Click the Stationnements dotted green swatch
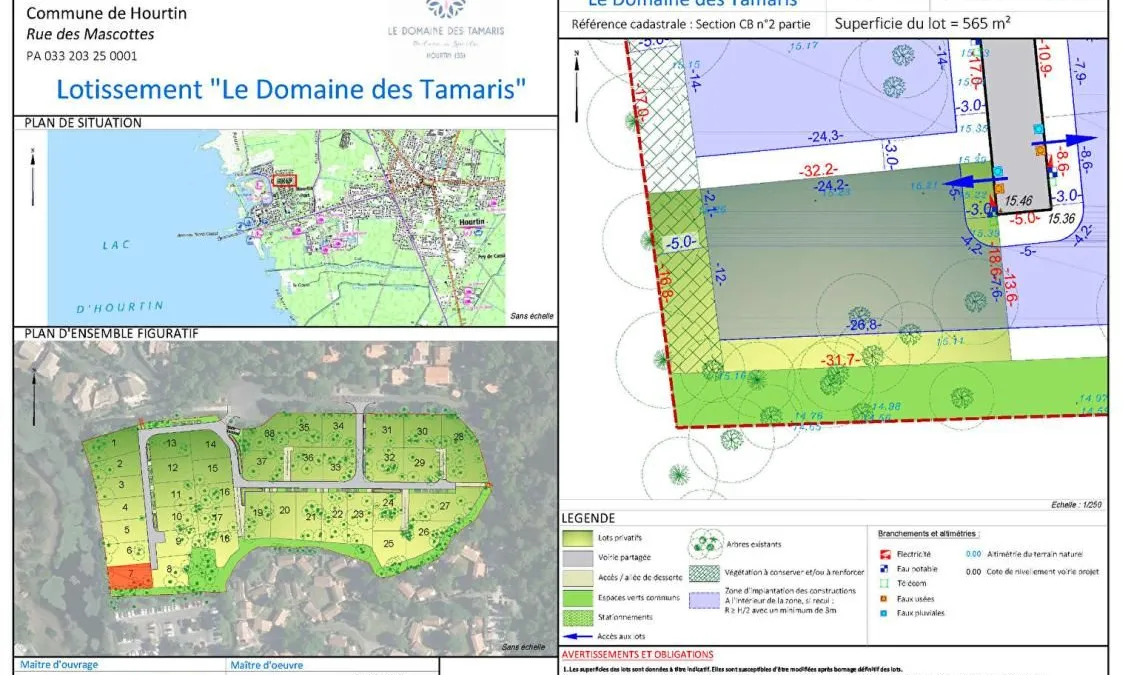This screenshot has height=675, width=1131. point(577,617)
